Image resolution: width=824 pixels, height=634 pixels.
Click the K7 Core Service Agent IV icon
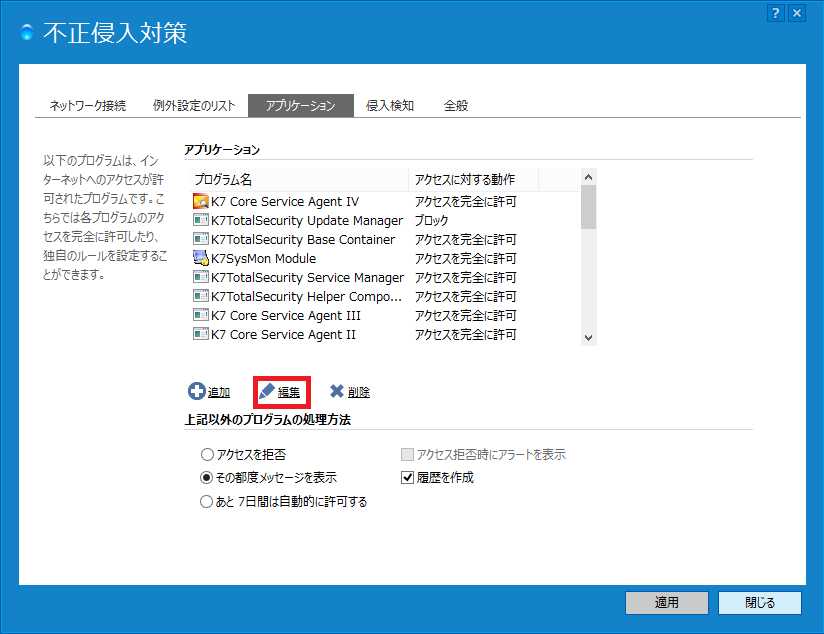(x=201, y=201)
